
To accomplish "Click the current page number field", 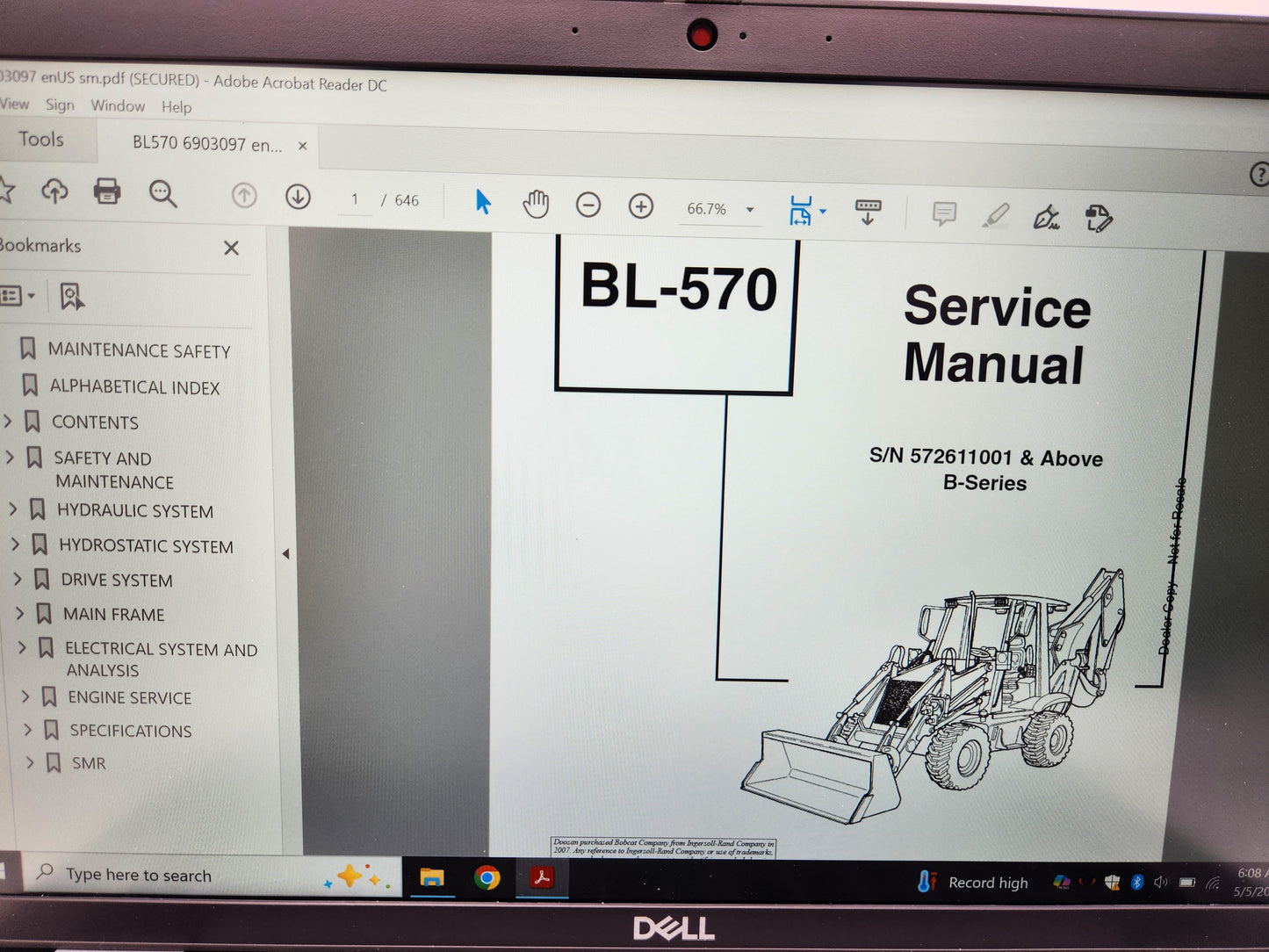I will point(355,199).
